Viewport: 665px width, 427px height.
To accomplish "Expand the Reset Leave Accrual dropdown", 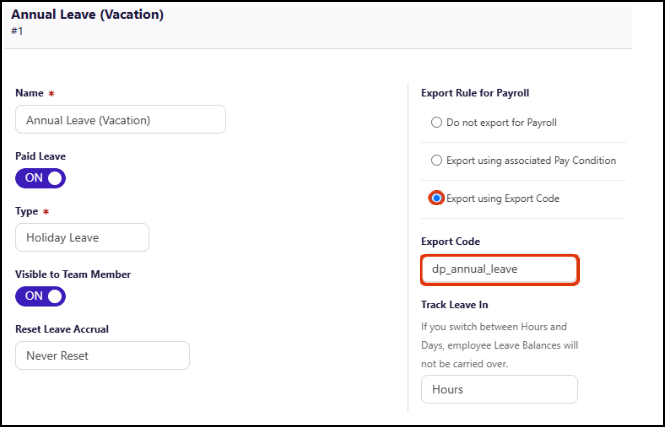I will pos(102,355).
